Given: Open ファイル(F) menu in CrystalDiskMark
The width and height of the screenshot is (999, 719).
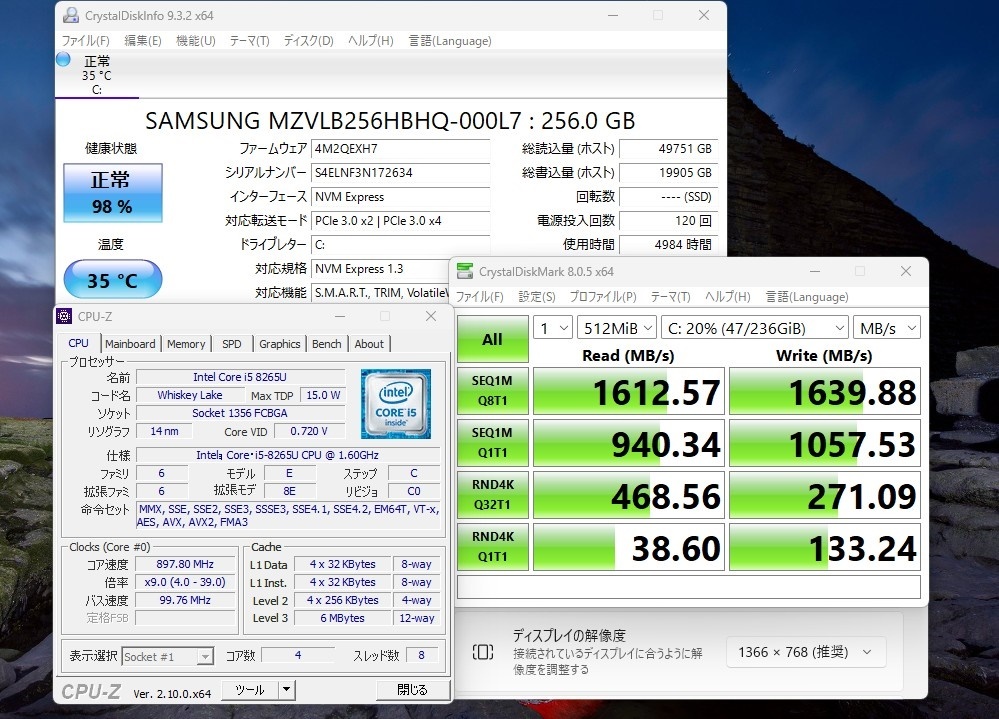Looking at the screenshot, I should pyautogui.click(x=479, y=297).
